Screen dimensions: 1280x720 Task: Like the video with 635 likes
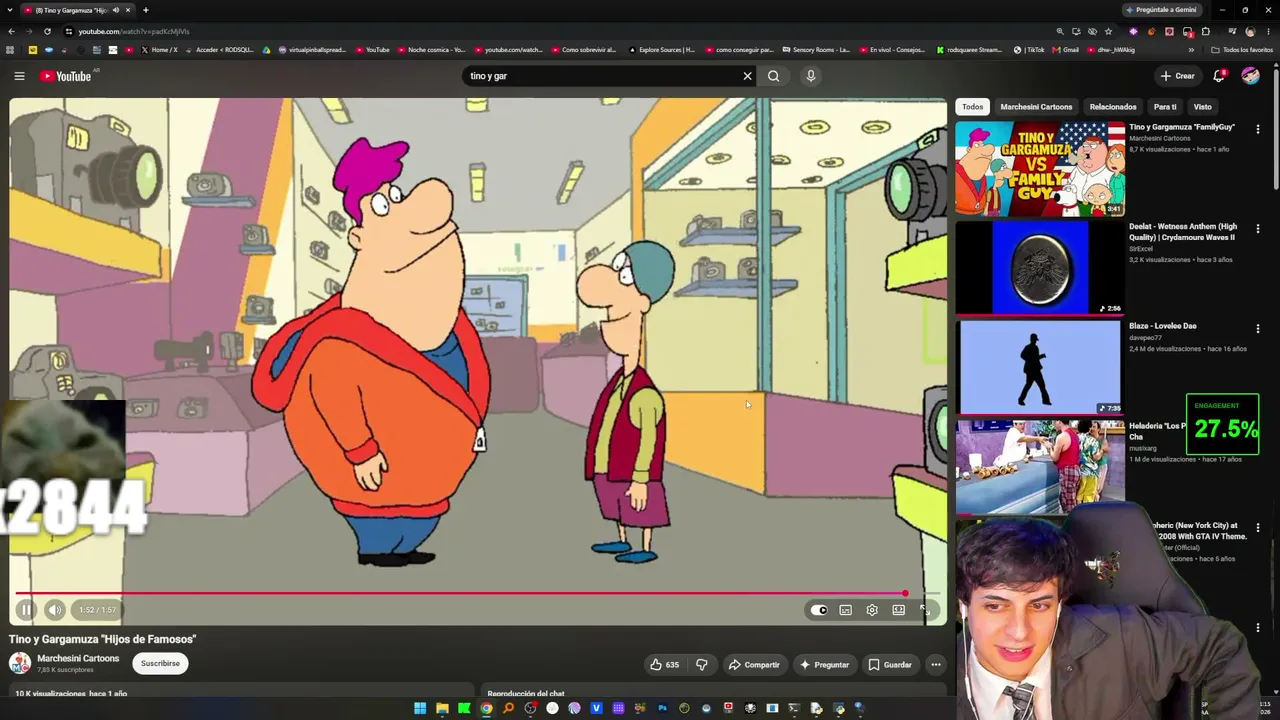(x=664, y=665)
